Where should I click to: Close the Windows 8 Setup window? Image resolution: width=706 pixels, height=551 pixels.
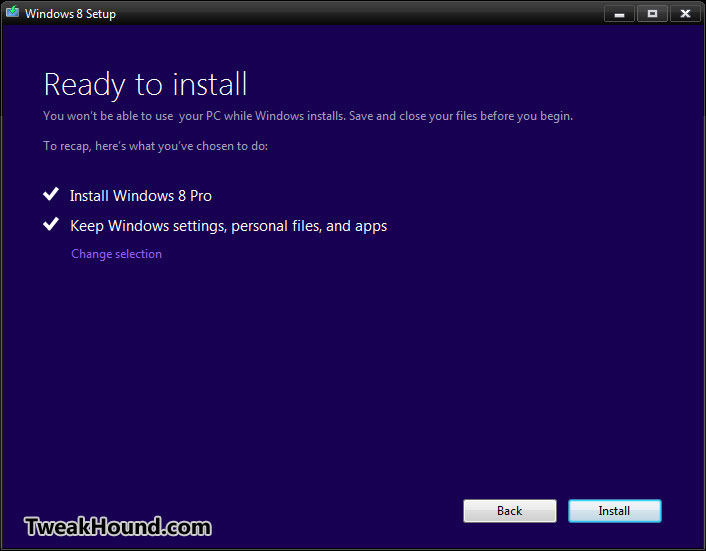[685, 14]
